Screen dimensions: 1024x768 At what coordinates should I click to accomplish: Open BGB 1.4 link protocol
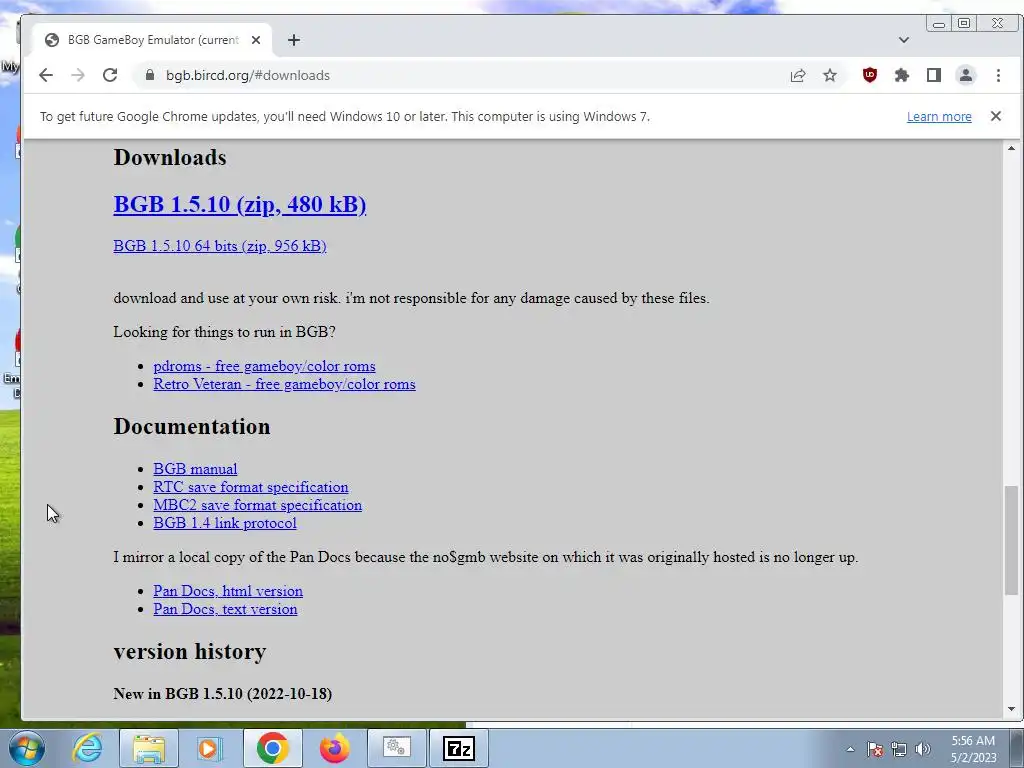(225, 523)
